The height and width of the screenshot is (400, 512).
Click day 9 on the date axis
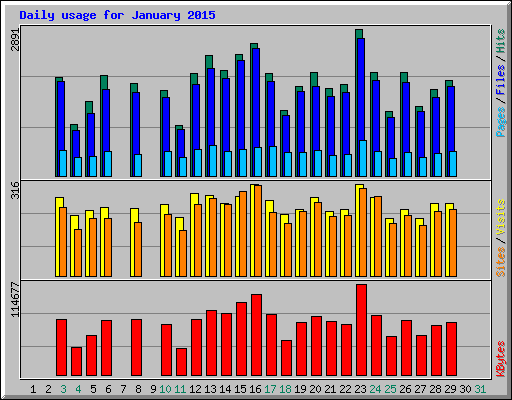(x=153, y=389)
